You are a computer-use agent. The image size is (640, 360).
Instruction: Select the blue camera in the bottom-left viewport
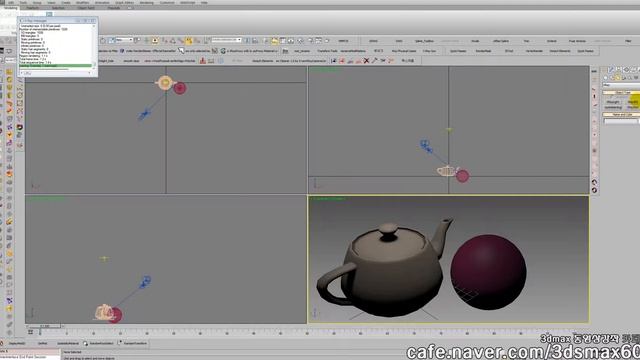(145, 282)
